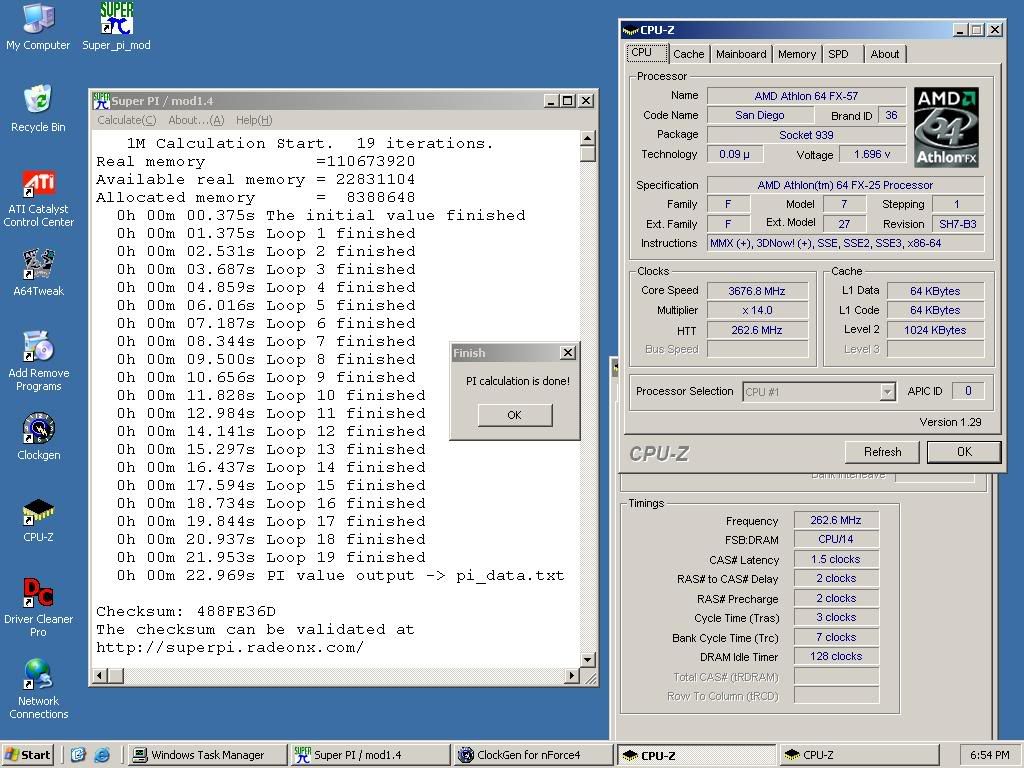Click the Super PI title bar icon
The width and height of the screenshot is (1024, 768).
pos(101,101)
